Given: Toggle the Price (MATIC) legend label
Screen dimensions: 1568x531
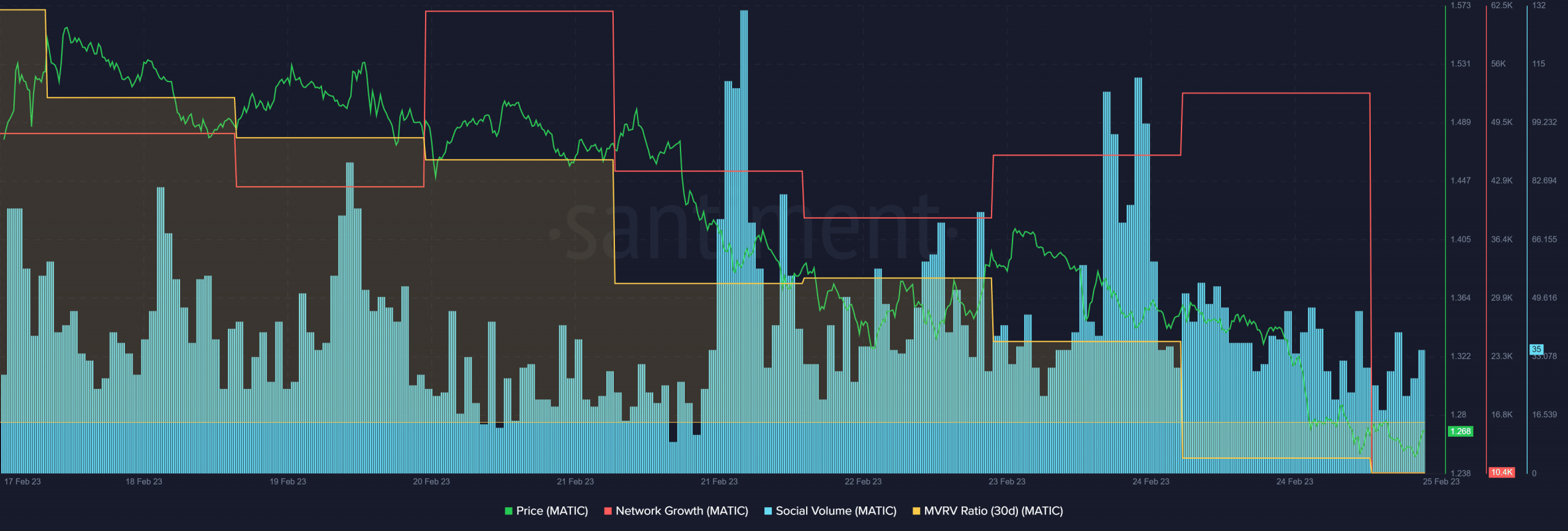Looking at the screenshot, I should pyautogui.click(x=551, y=511).
